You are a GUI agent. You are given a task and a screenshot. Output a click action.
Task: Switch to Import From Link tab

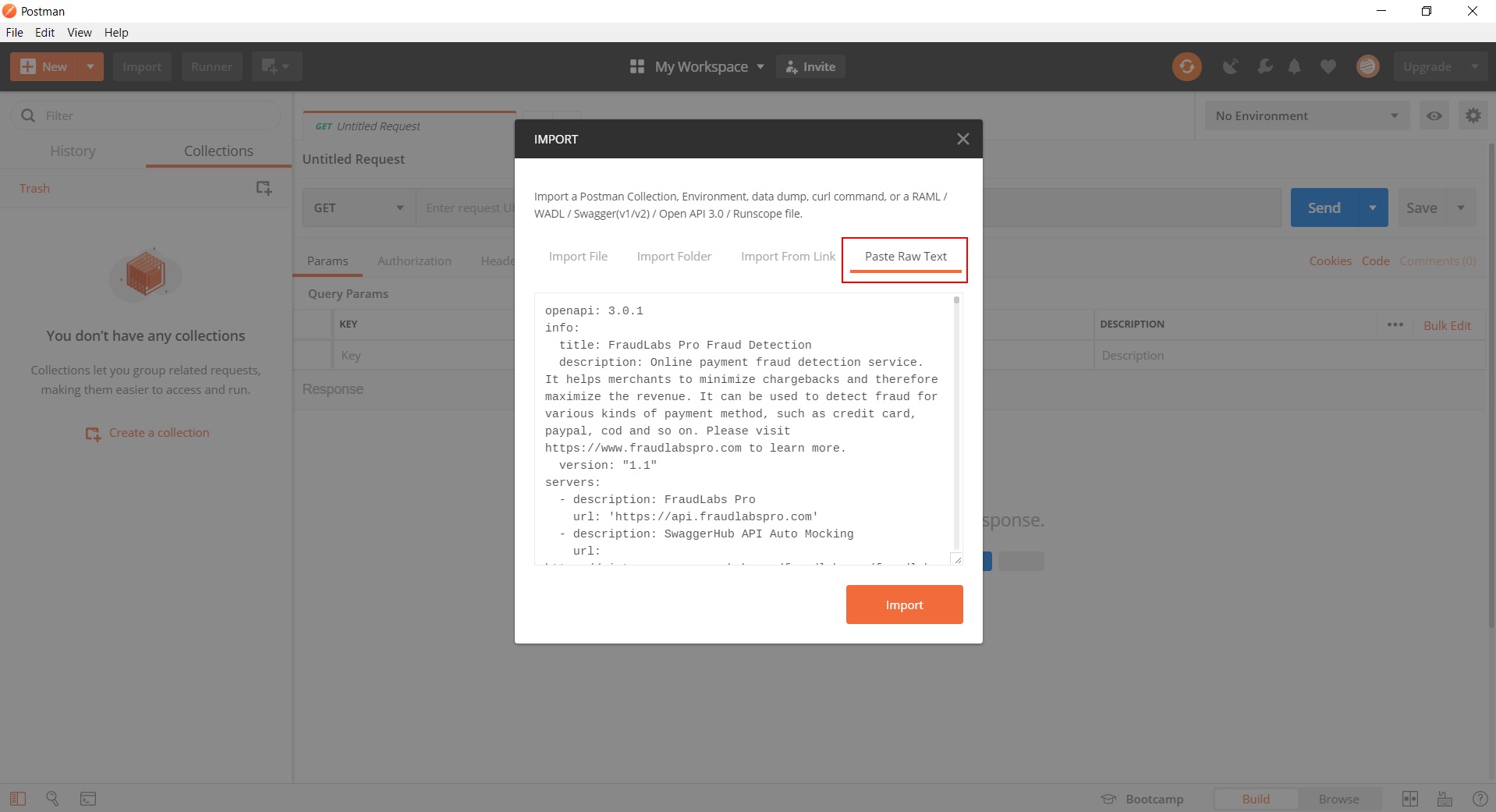click(x=788, y=257)
